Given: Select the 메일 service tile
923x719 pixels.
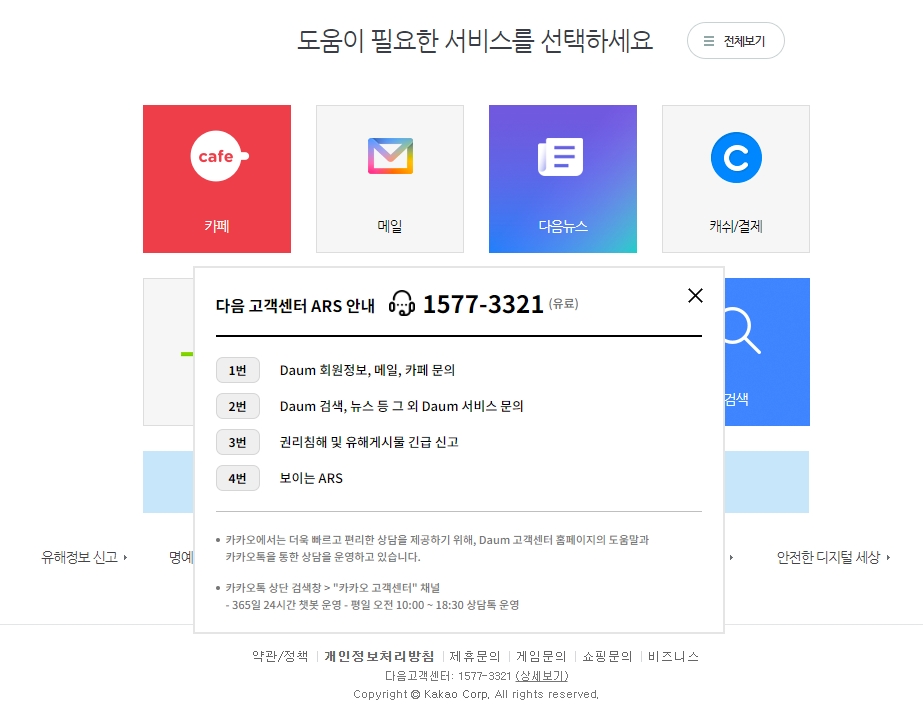Looking at the screenshot, I should click(390, 179).
